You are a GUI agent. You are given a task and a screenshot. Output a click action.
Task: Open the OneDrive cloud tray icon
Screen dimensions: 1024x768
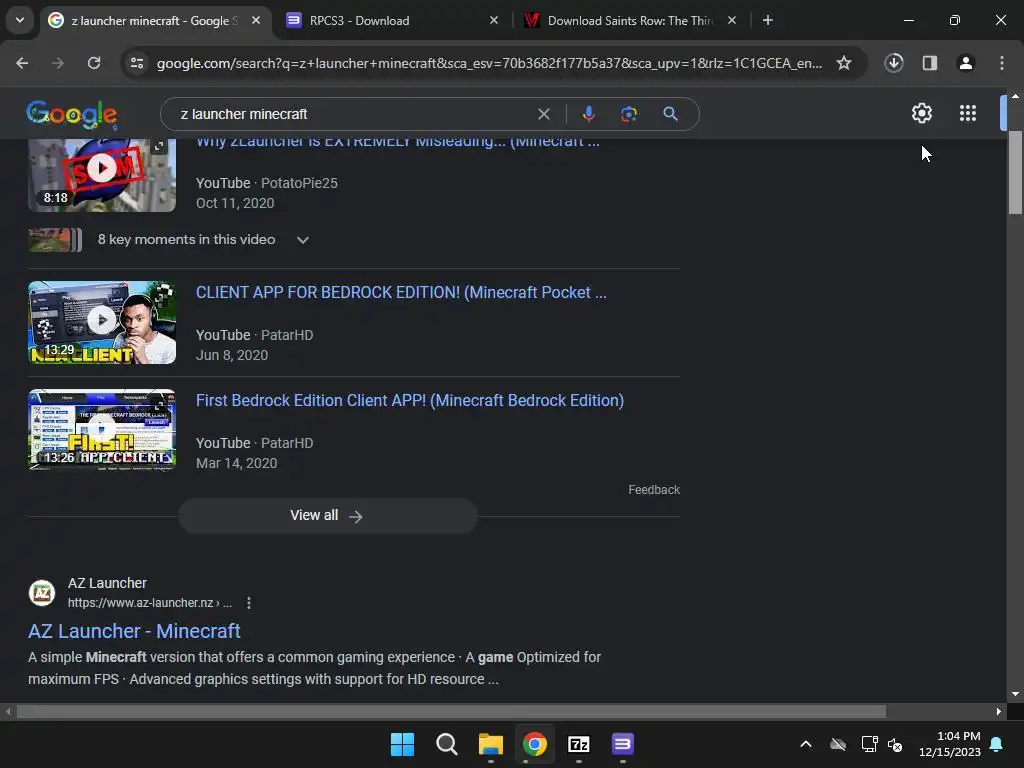[838, 744]
